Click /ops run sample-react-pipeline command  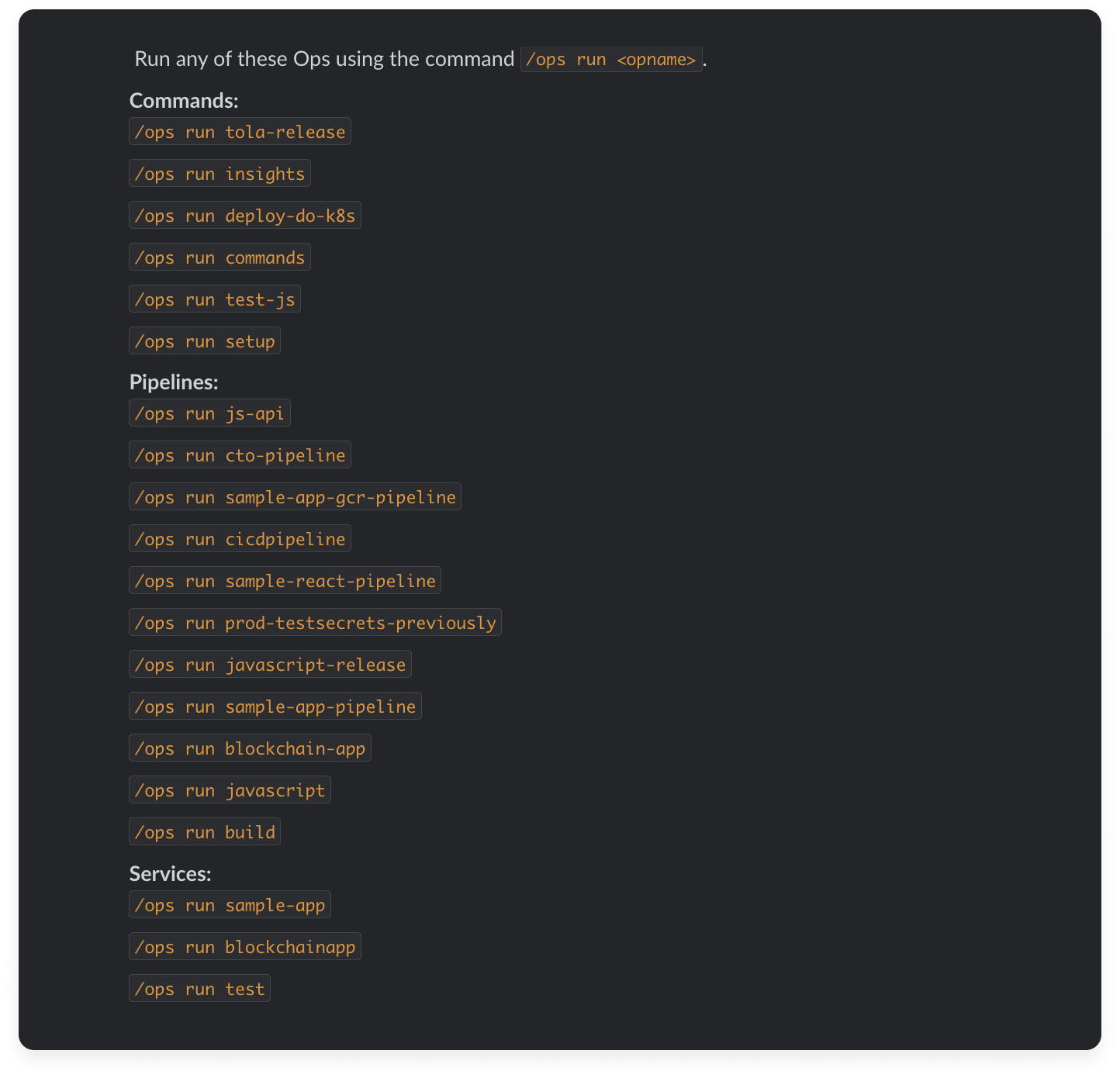coord(285,581)
